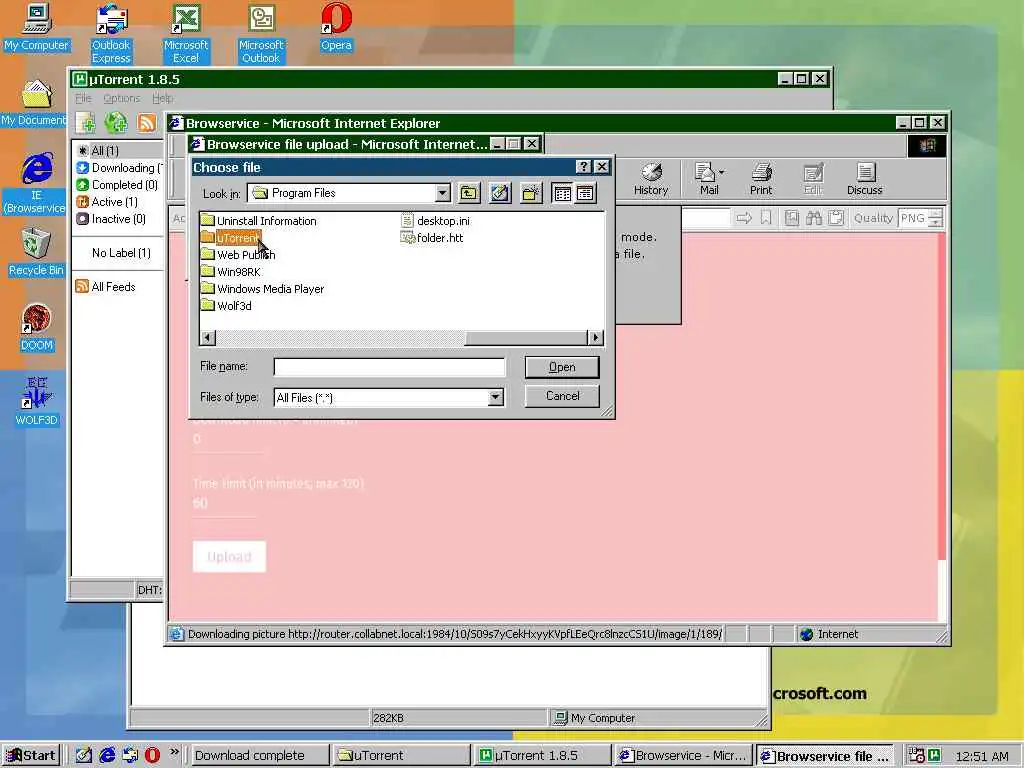Open the Mail dropdown arrow in IE toolbar
The image size is (1024, 768).
point(721,172)
